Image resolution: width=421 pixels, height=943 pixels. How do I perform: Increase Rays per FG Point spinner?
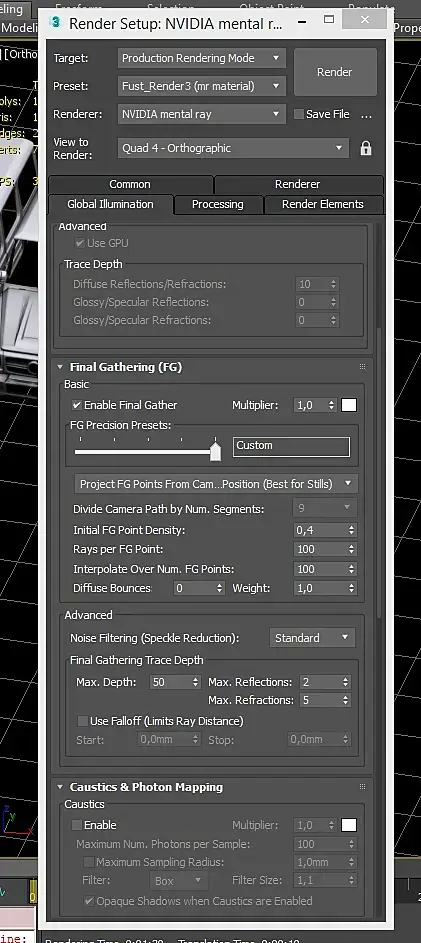click(351, 546)
